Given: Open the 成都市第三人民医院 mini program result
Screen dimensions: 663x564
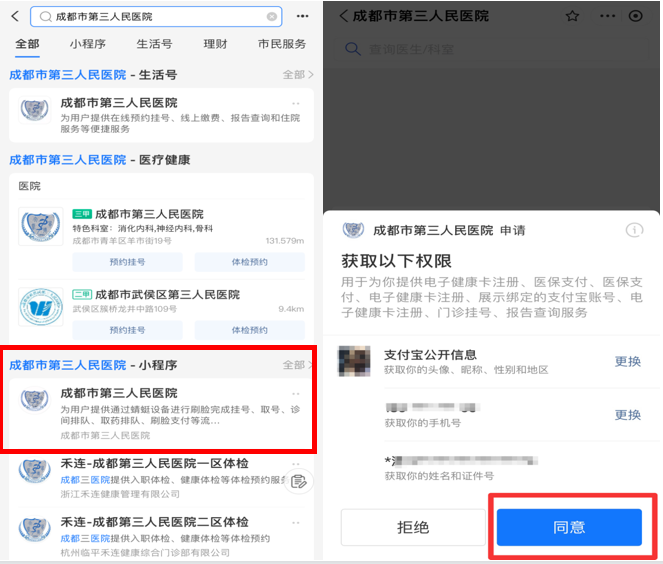Looking at the screenshot, I should [x=161, y=414].
